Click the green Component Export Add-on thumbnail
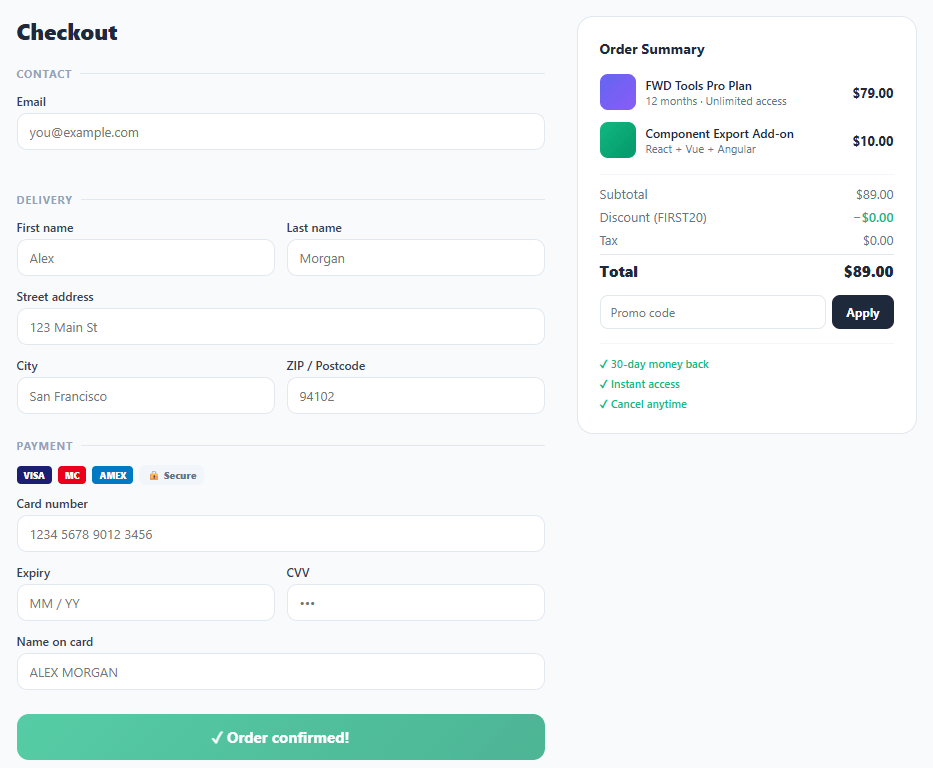This screenshot has height=768, width=933. tap(618, 140)
